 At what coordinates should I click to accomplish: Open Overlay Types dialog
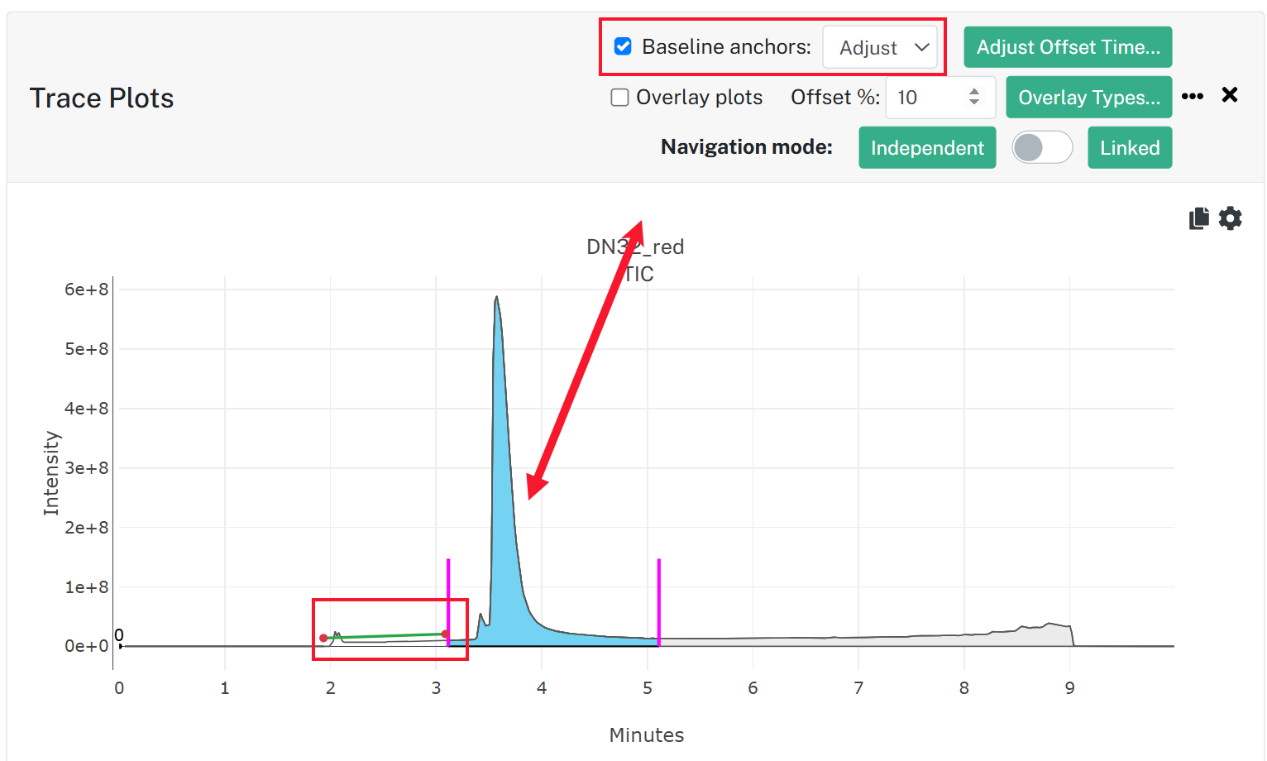(x=1089, y=97)
